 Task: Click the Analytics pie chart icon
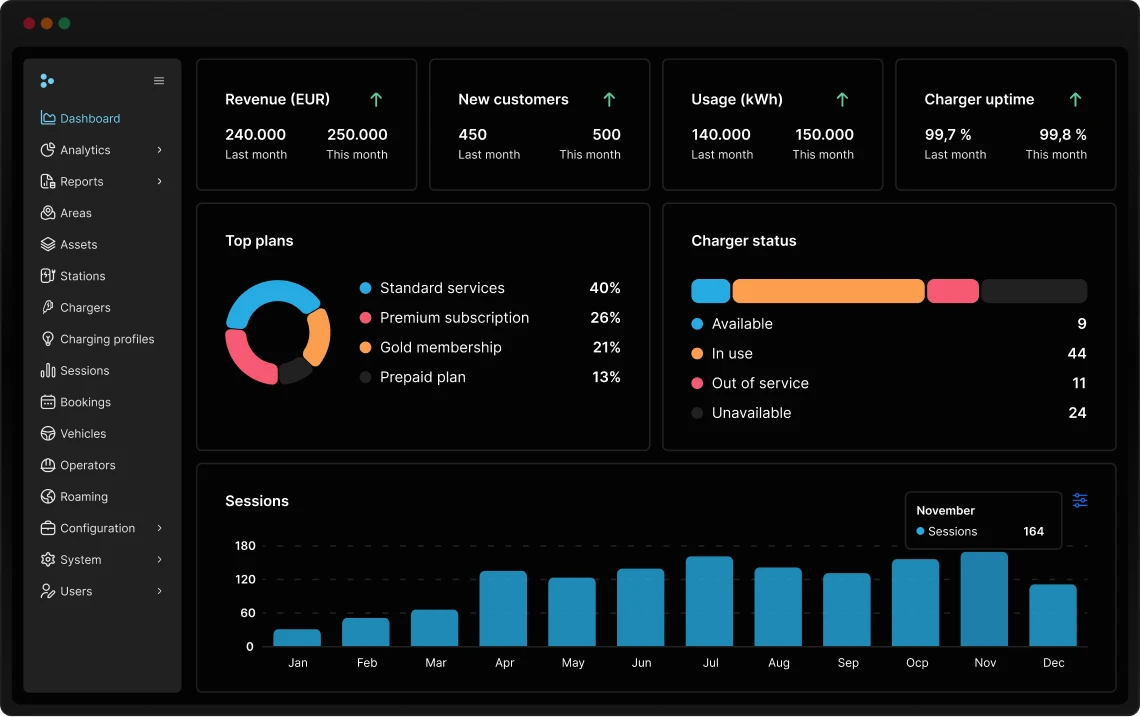coord(48,150)
